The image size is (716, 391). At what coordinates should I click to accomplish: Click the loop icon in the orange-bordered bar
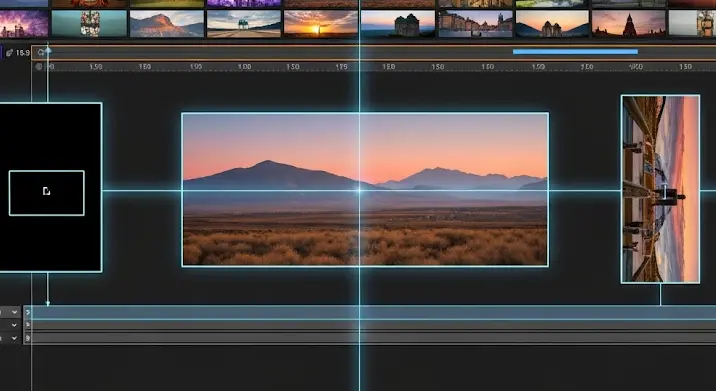pyautogui.click(x=41, y=52)
